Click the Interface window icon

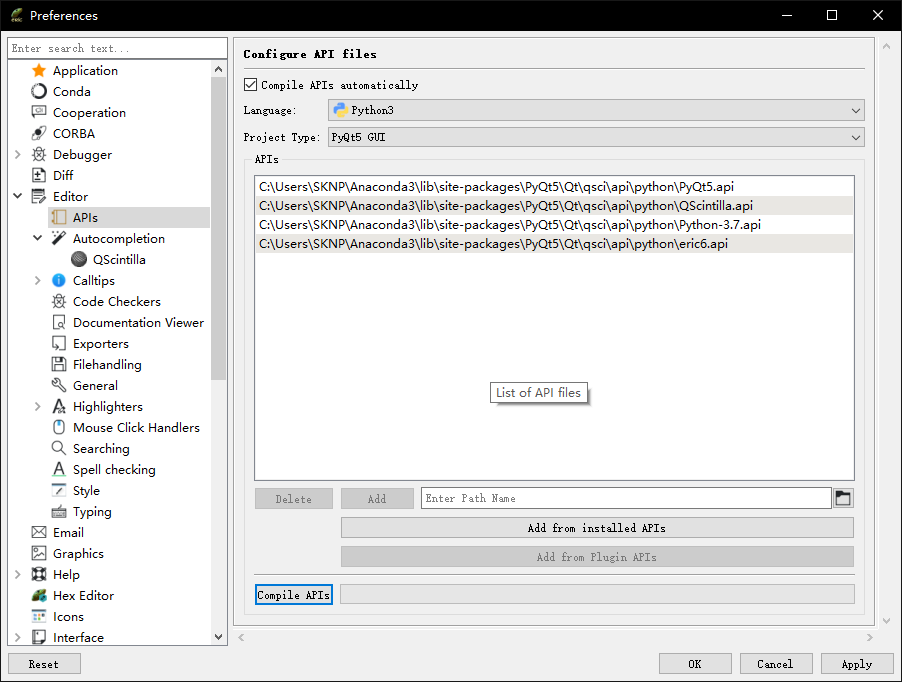[39, 637]
